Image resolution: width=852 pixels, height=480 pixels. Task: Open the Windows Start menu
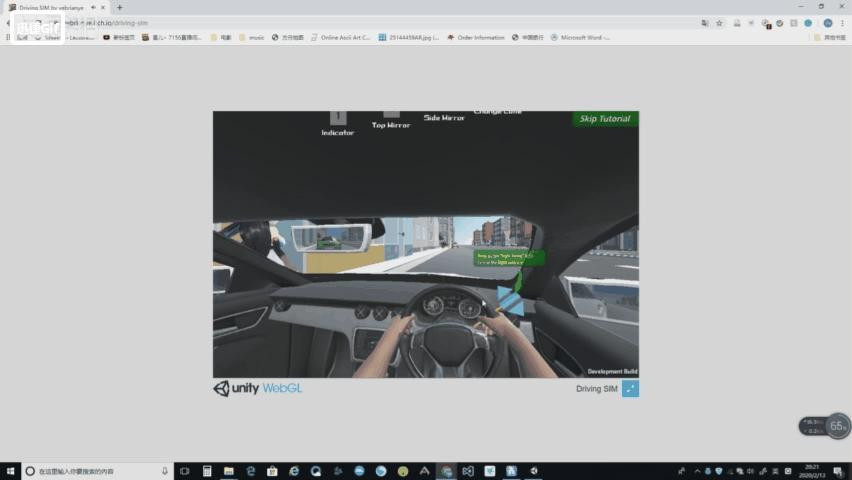click(10, 471)
